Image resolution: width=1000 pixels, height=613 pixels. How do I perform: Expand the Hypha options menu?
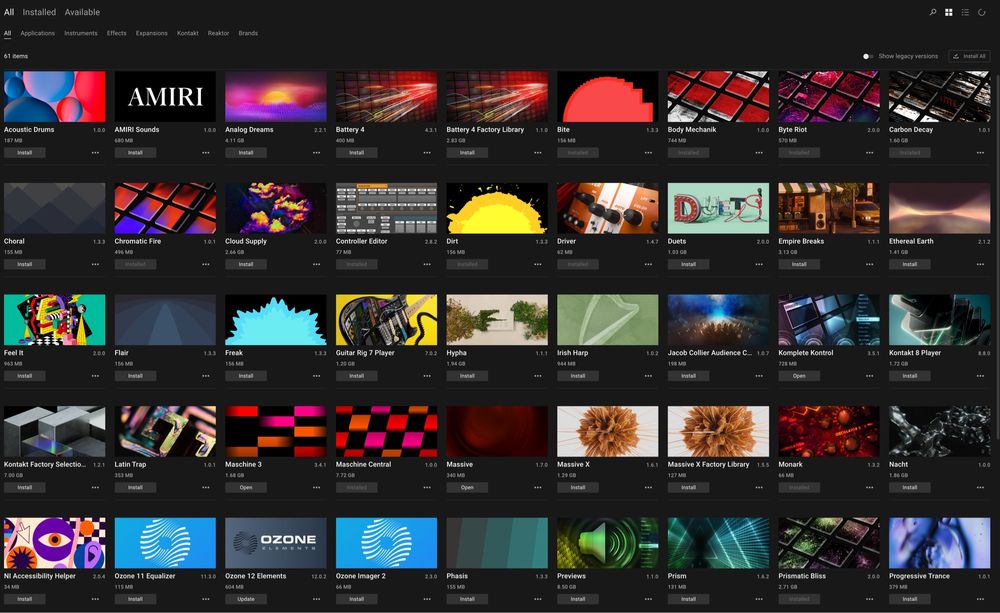click(538, 376)
